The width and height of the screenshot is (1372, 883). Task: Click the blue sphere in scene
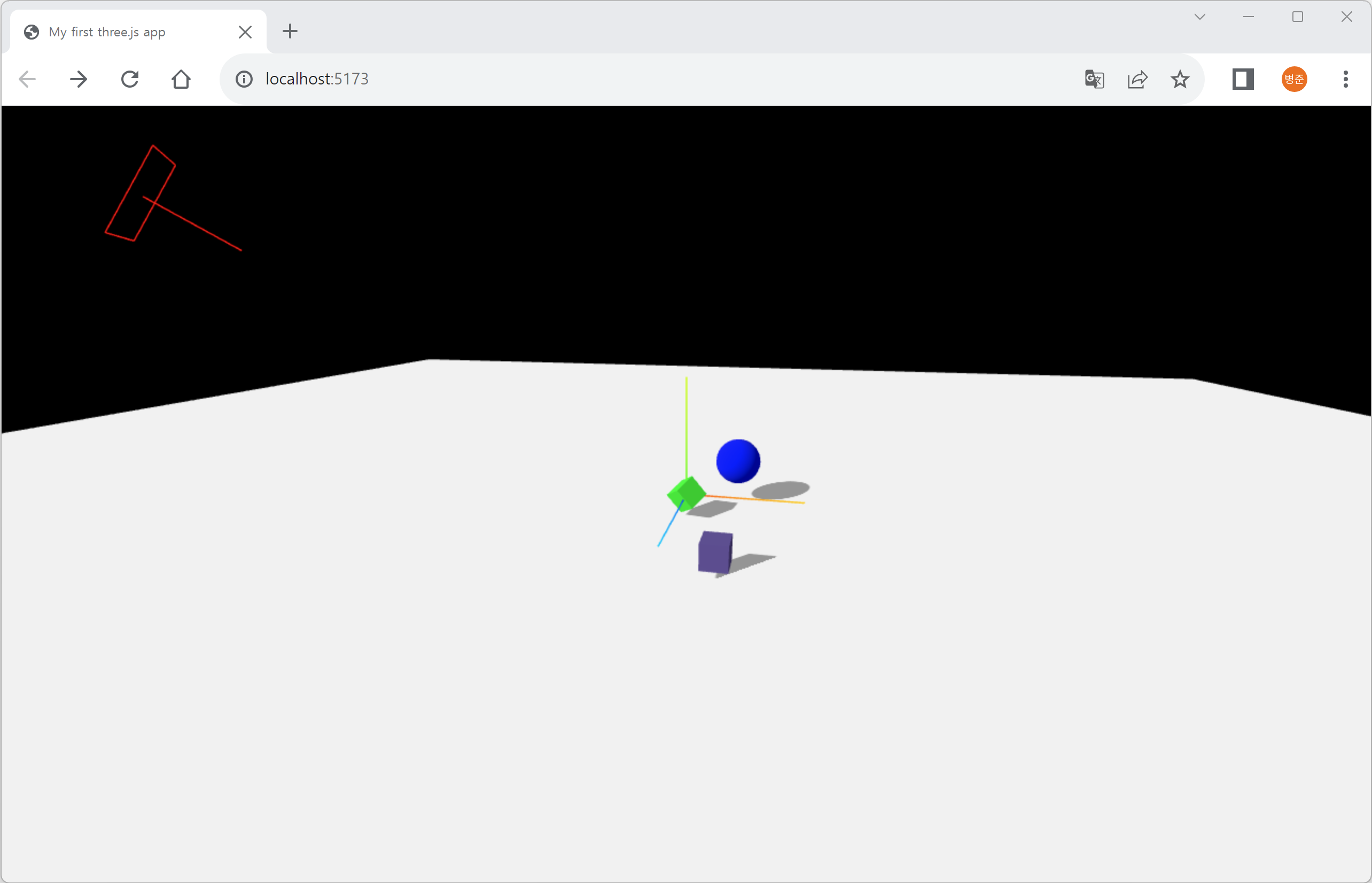pos(738,461)
